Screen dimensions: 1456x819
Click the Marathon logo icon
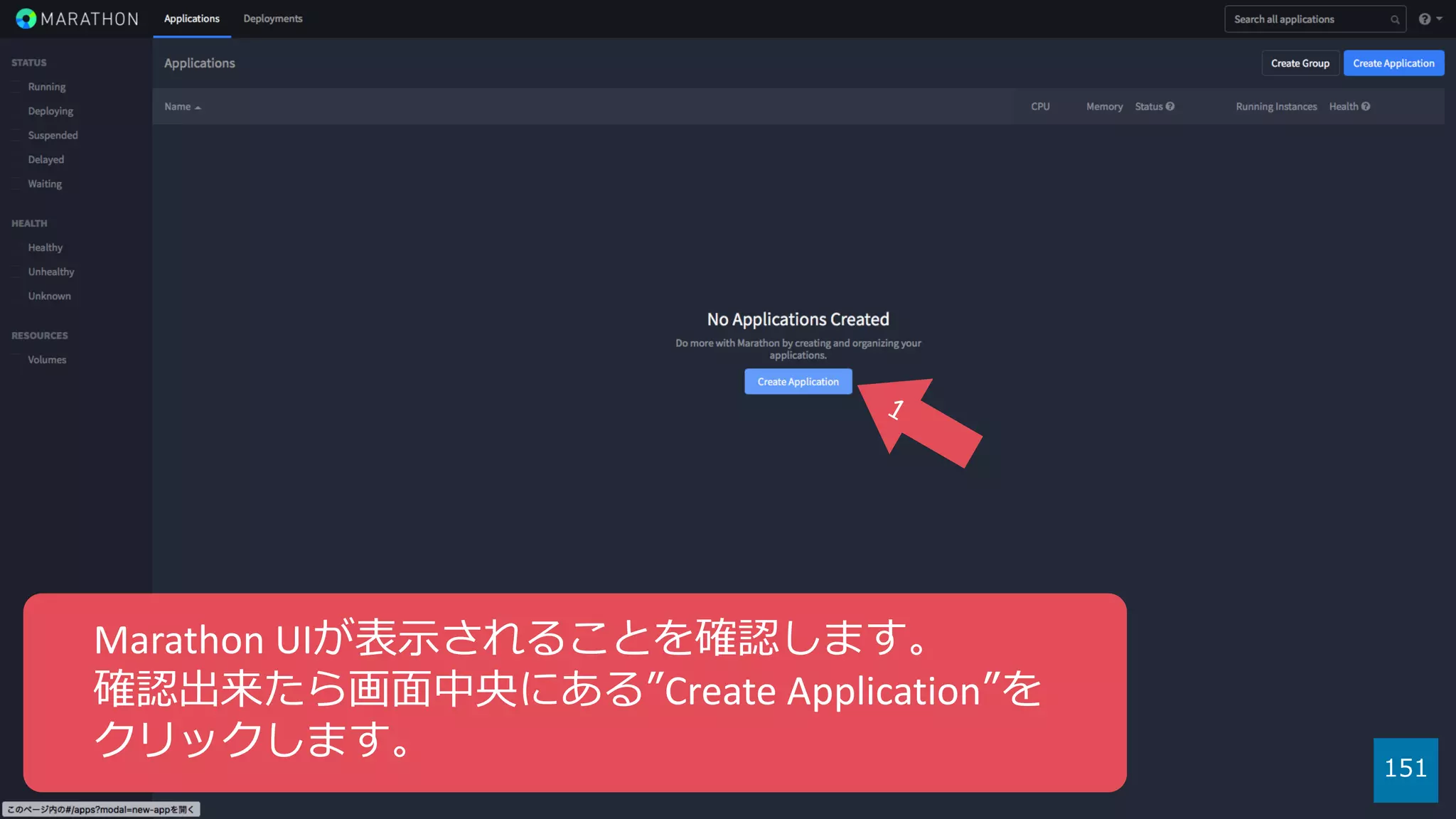(26, 18)
